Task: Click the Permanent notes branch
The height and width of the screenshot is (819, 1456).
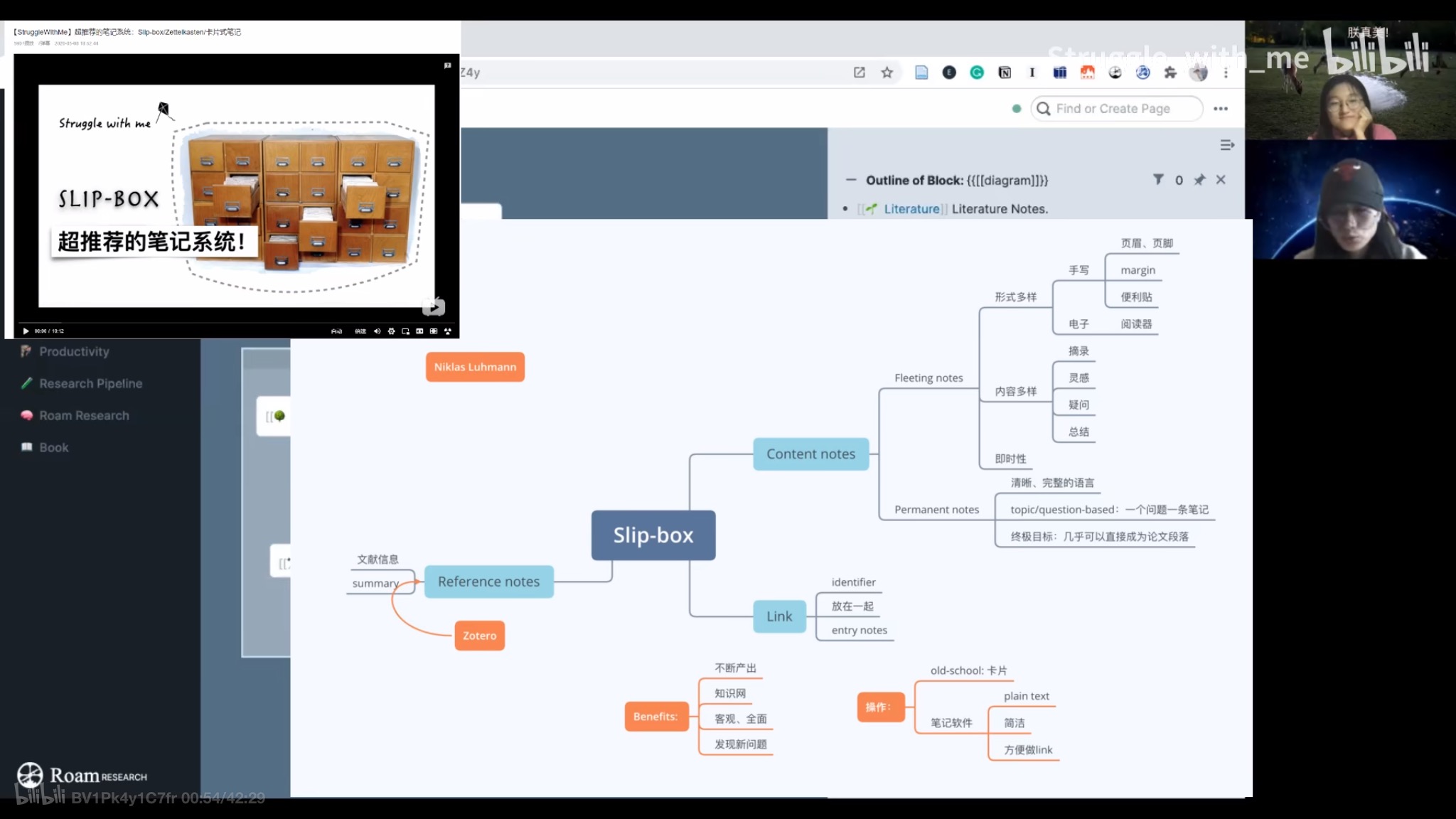Action: [936, 510]
